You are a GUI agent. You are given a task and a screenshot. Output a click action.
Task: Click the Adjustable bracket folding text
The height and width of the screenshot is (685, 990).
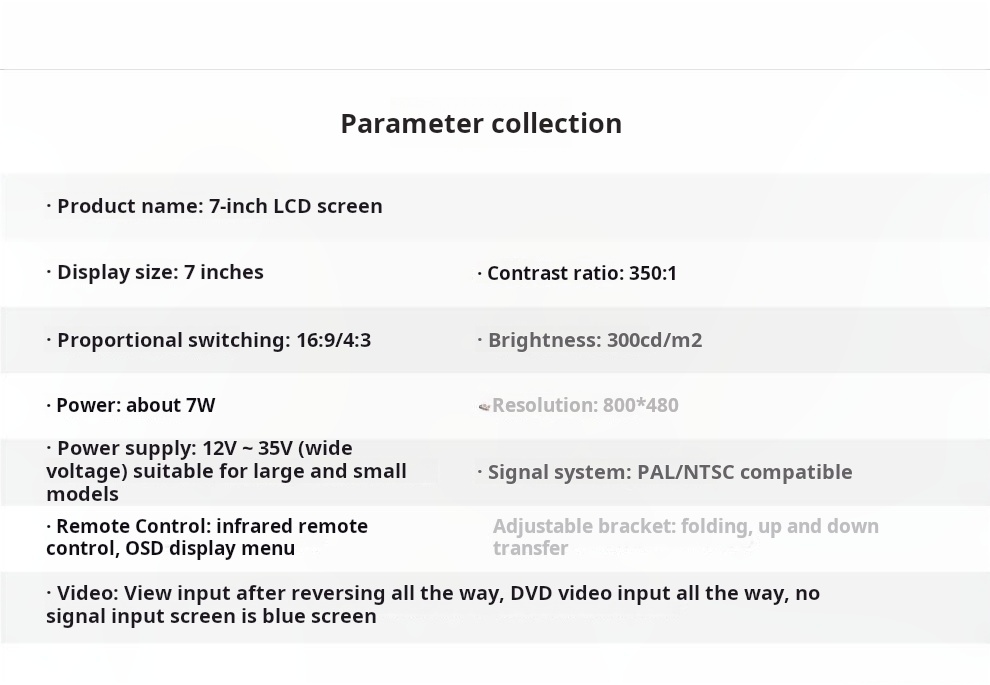point(686,537)
